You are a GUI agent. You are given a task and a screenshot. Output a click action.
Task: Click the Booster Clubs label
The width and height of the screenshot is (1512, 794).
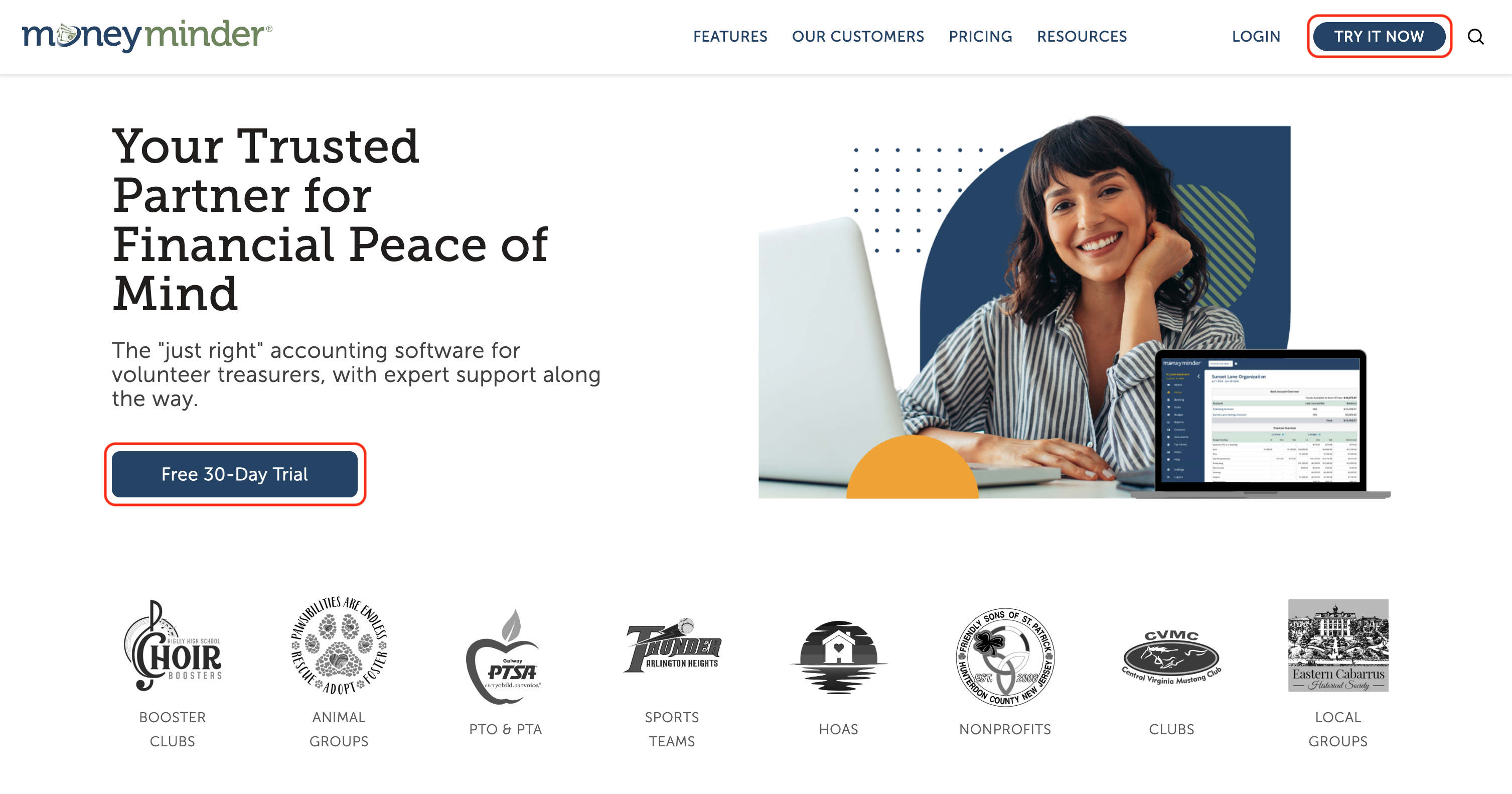[x=173, y=729]
